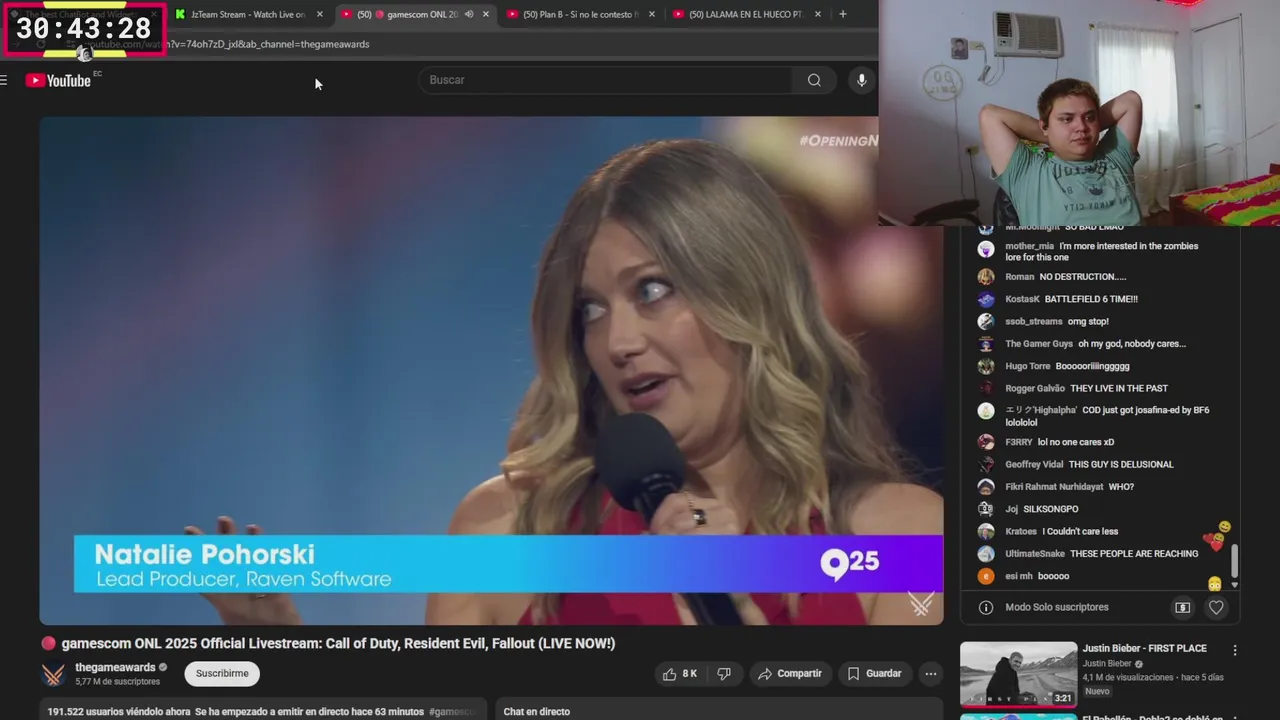Image resolution: width=1280 pixels, height=720 pixels.
Task: Open the YouTube guide hamburger menu
Action: click(x=4, y=80)
